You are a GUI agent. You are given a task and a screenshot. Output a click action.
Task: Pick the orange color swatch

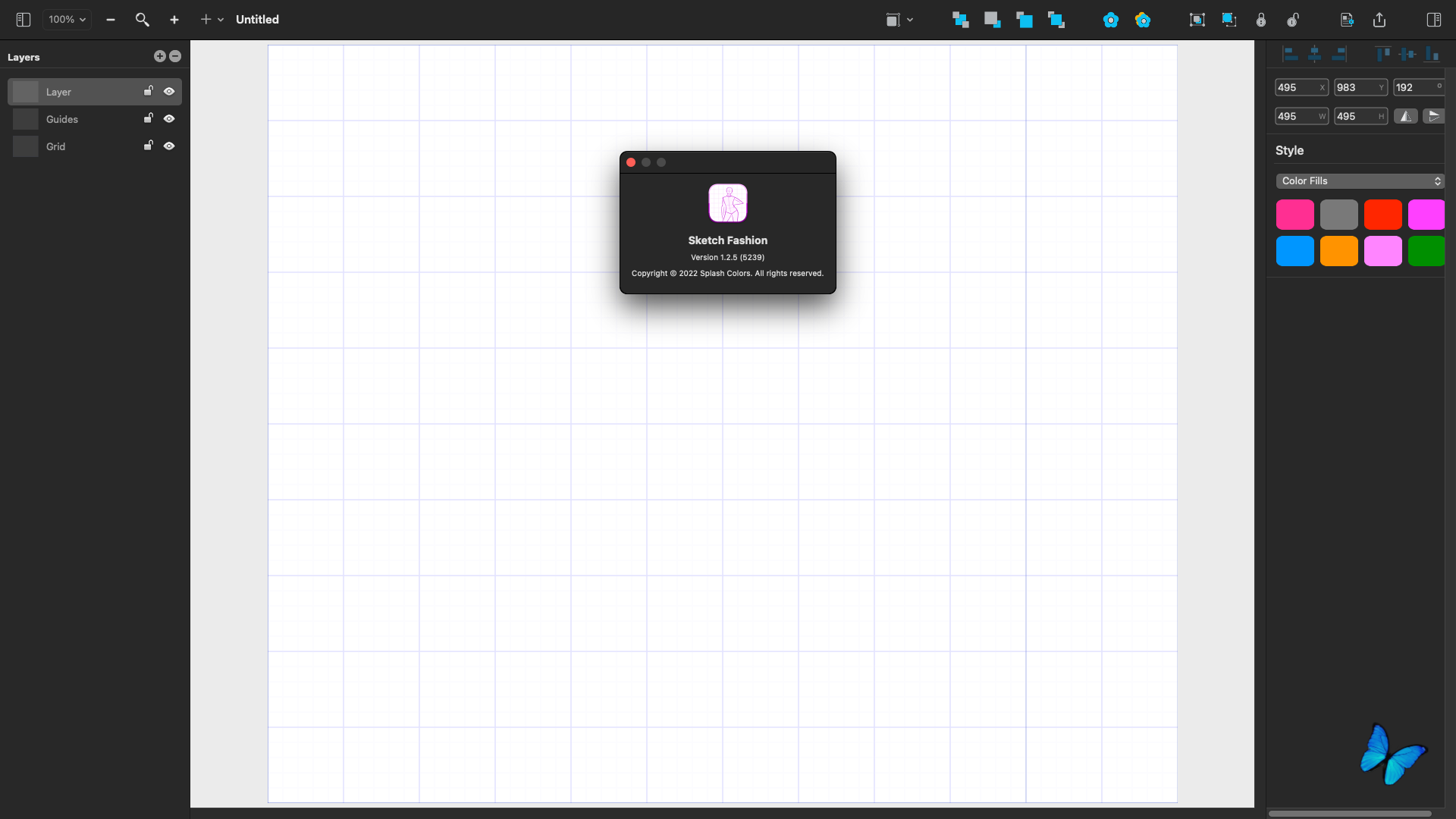tap(1339, 251)
